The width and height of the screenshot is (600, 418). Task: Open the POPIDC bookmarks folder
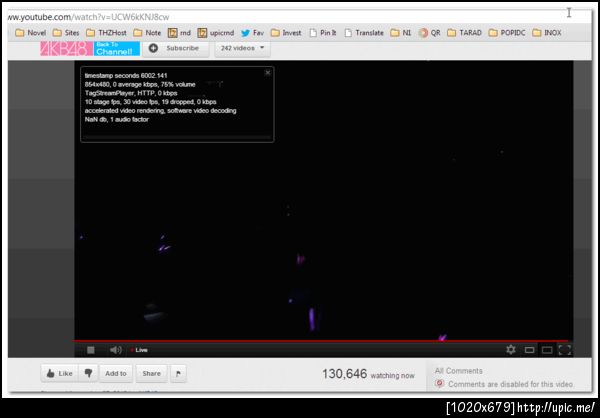click(507, 33)
